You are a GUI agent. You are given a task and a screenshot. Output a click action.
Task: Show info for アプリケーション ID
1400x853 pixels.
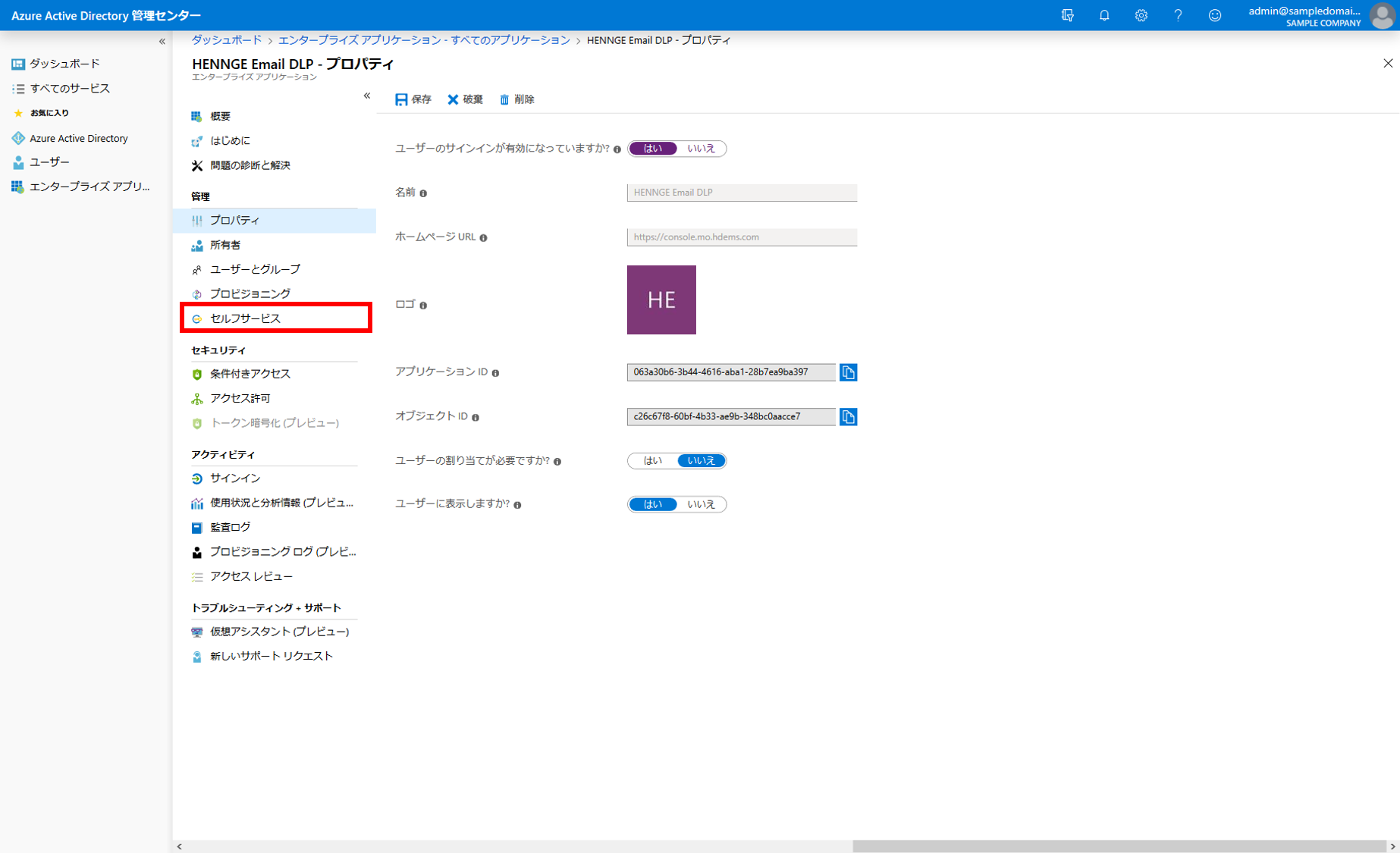(495, 373)
